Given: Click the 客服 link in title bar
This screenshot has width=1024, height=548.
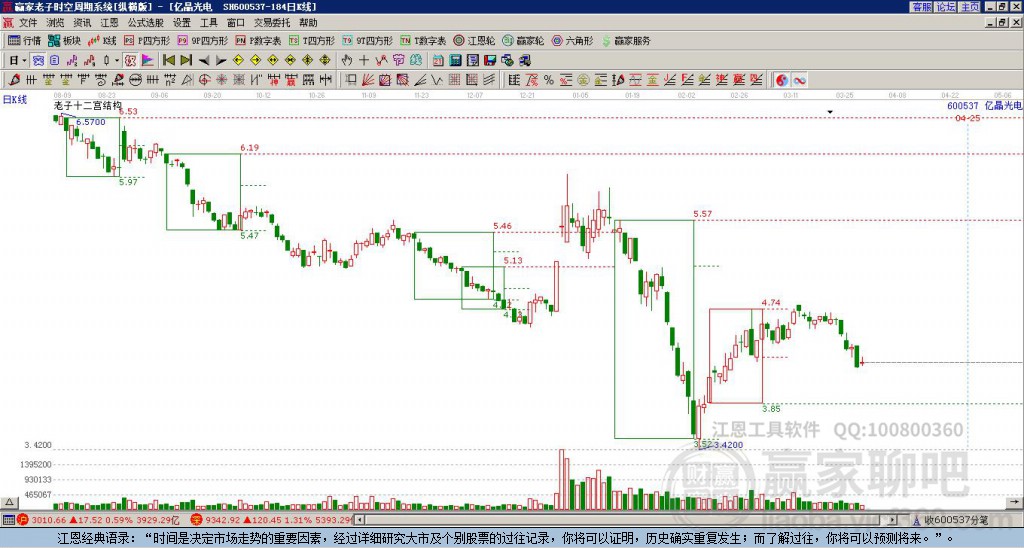Looking at the screenshot, I should (921, 7).
